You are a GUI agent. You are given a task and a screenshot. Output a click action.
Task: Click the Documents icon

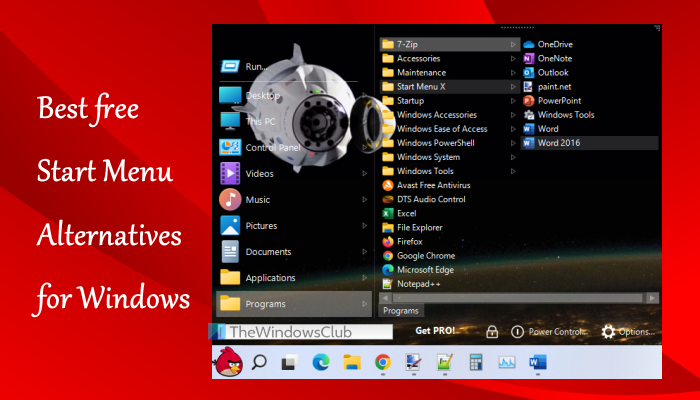pyautogui.click(x=230, y=251)
